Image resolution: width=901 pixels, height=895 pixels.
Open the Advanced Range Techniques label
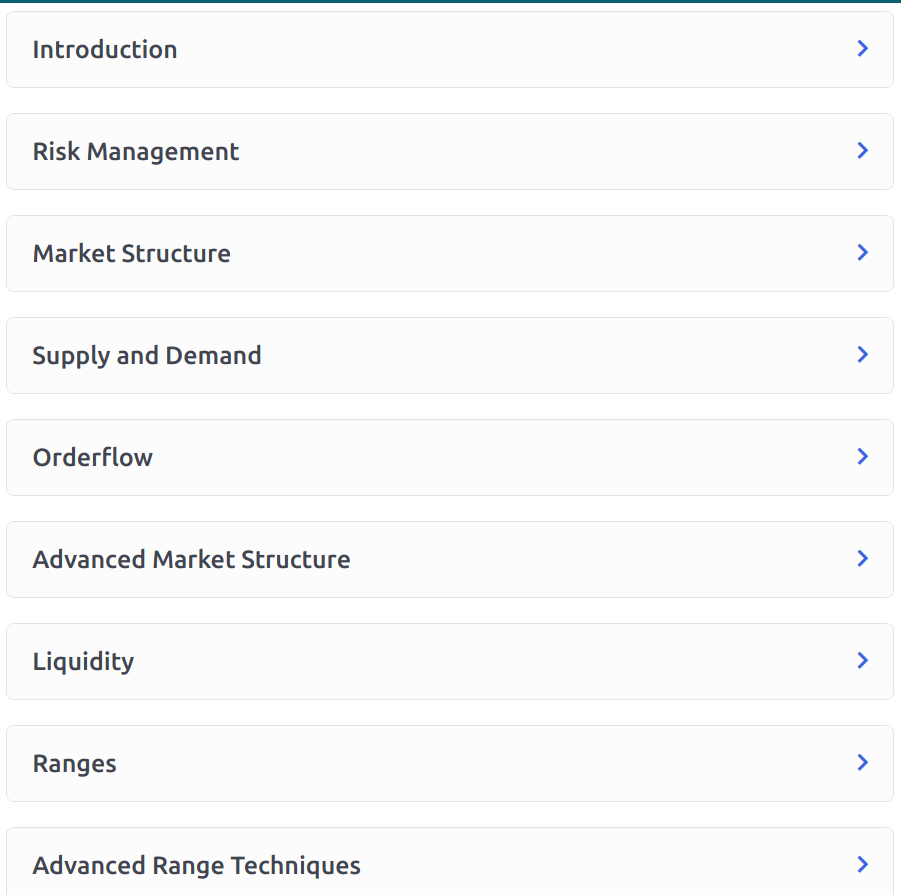(x=197, y=866)
